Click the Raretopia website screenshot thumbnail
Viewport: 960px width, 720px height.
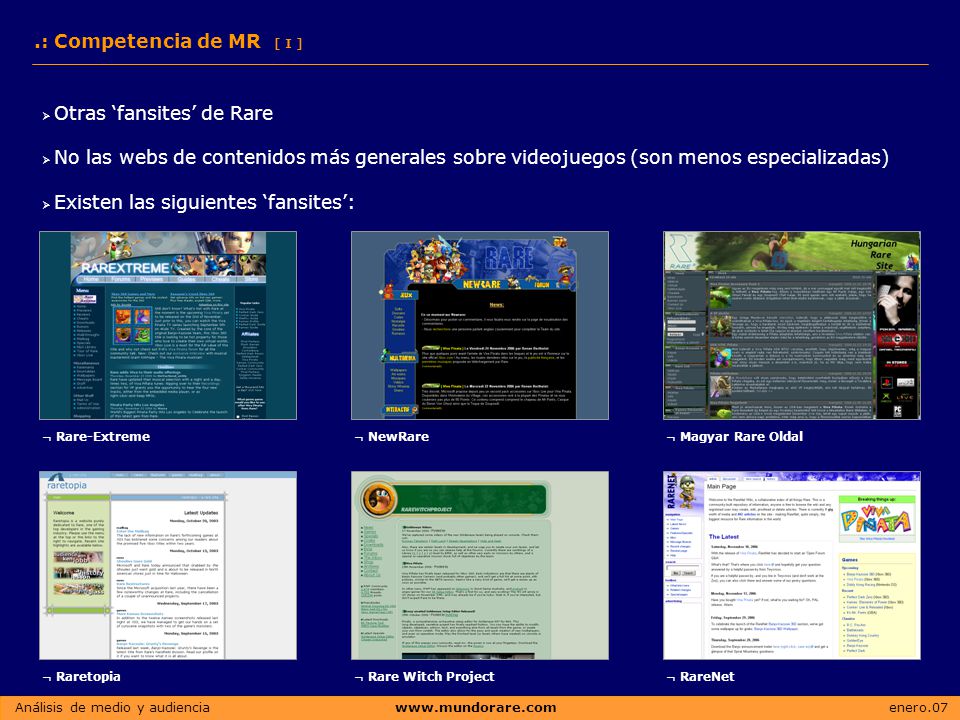click(168, 565)
